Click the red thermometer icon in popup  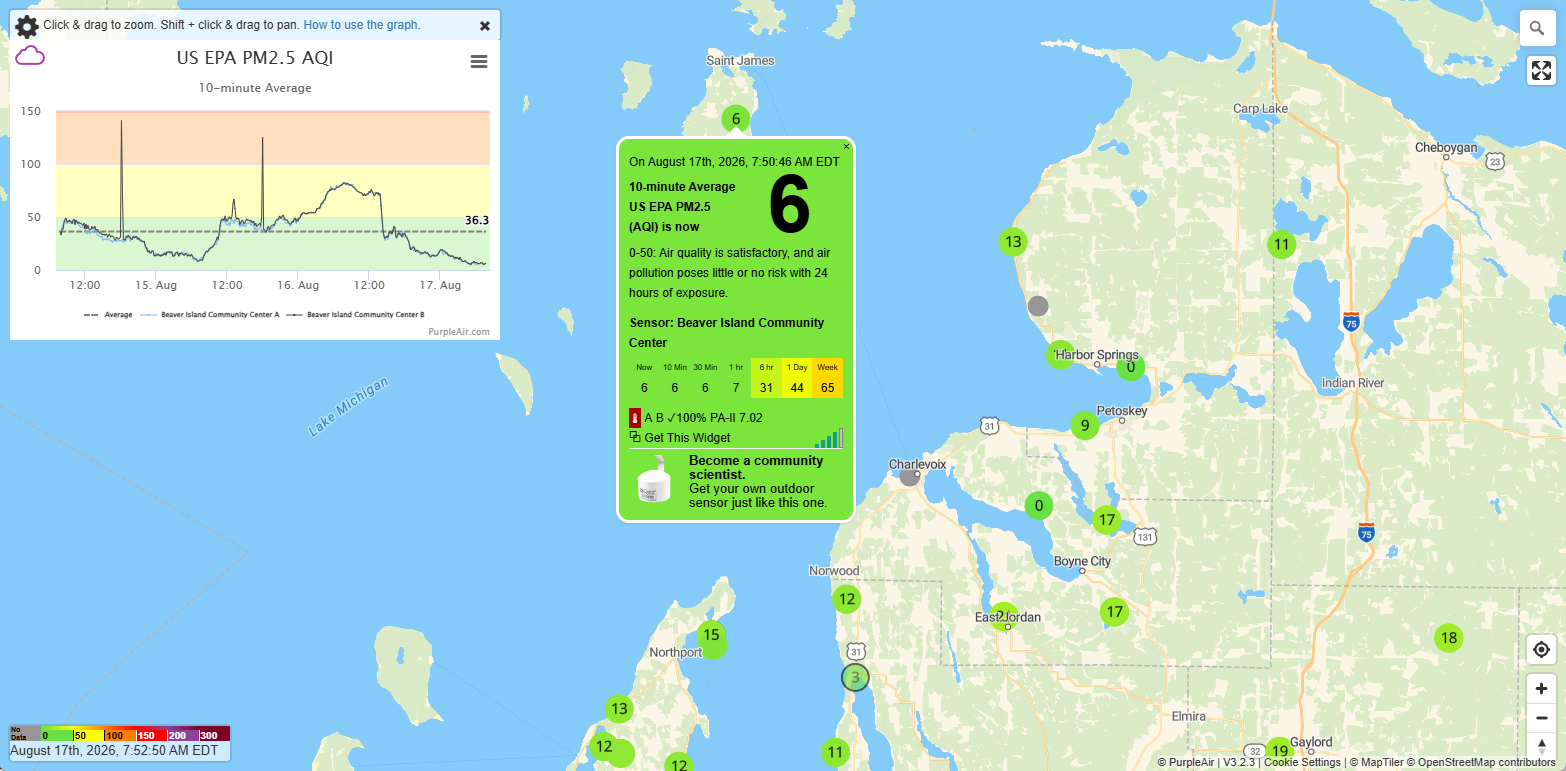634,418
